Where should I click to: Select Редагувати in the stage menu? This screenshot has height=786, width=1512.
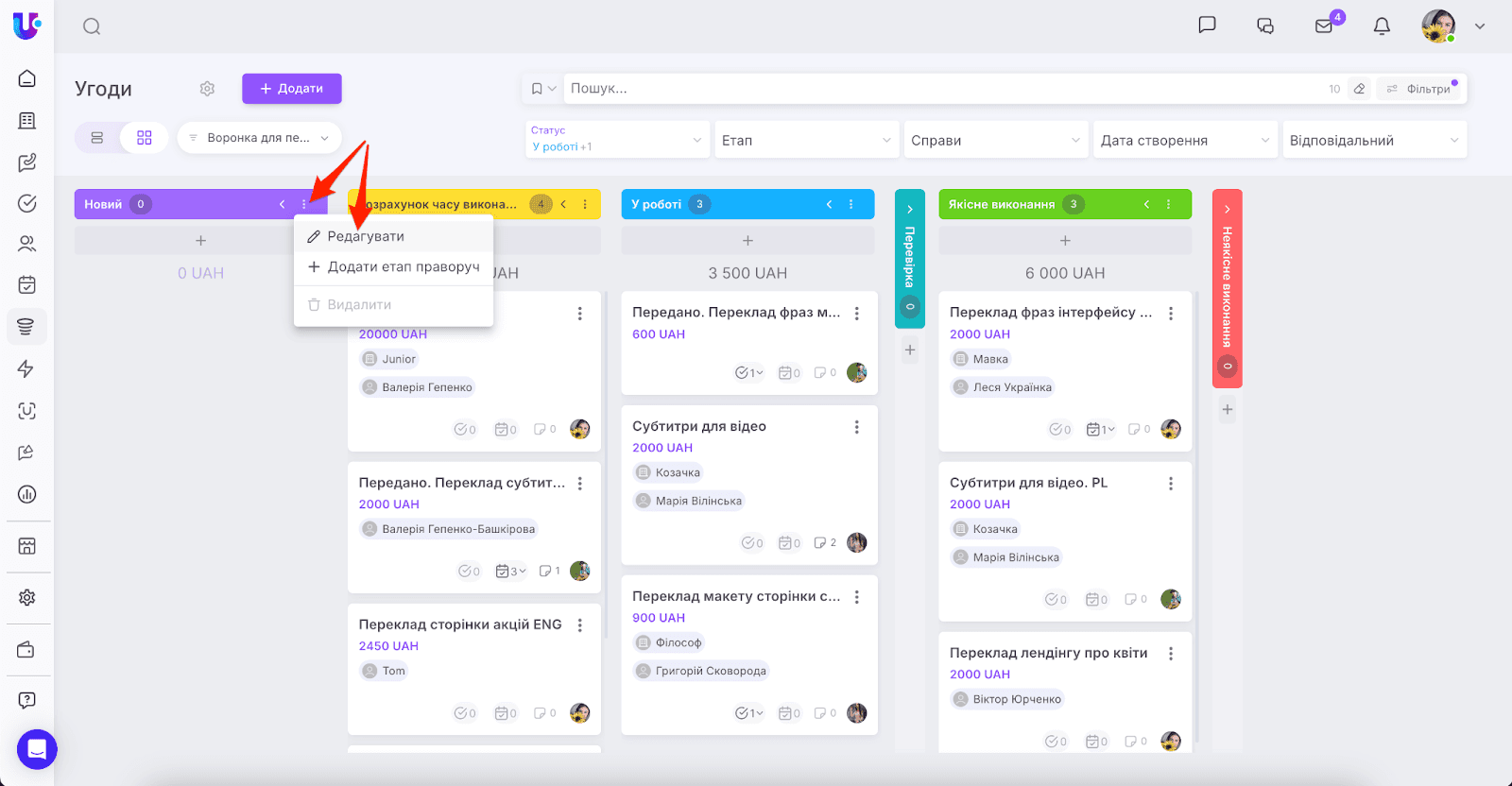click(394, 236)
